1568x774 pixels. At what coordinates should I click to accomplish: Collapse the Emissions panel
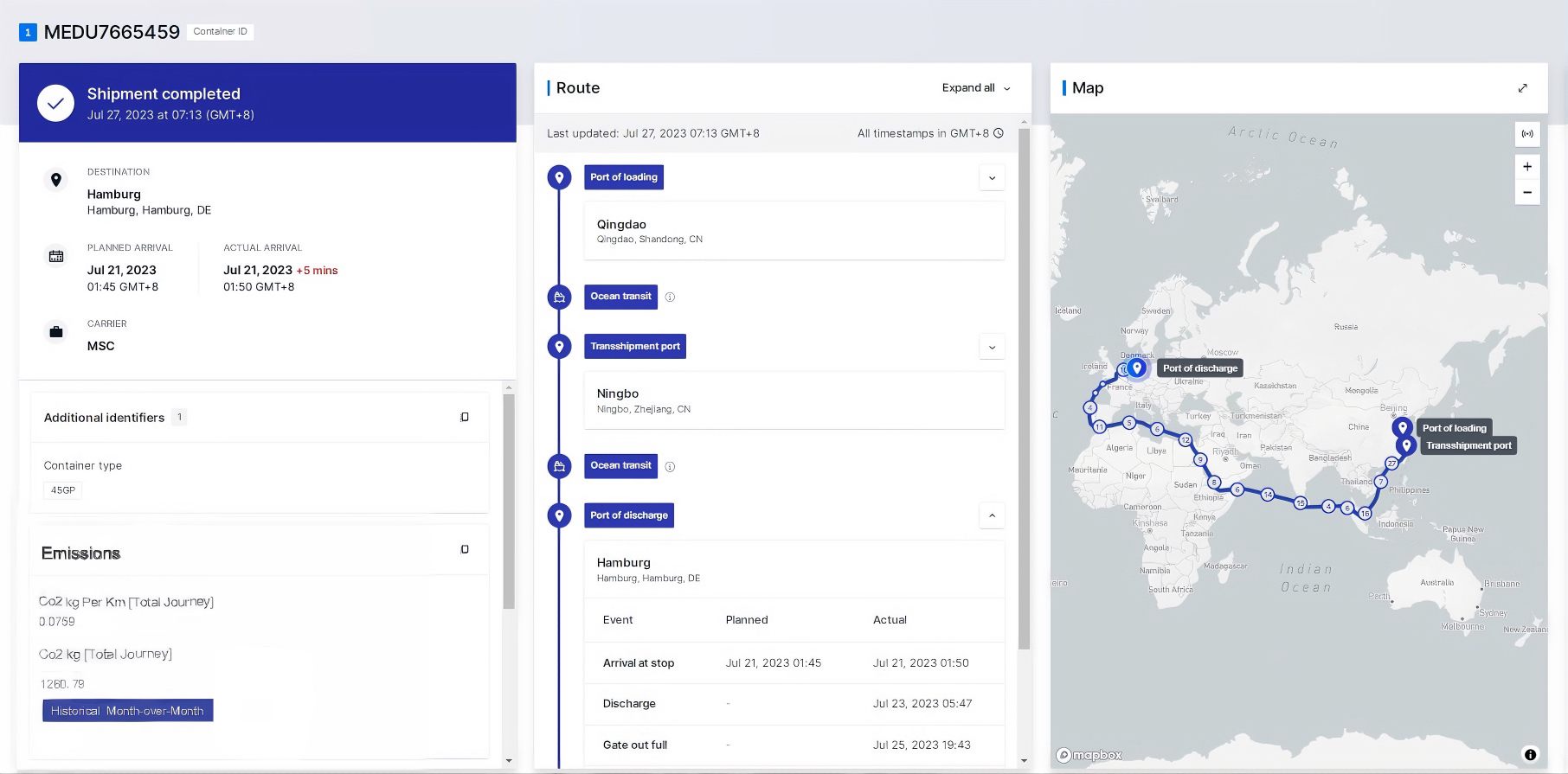coord(465,549)
